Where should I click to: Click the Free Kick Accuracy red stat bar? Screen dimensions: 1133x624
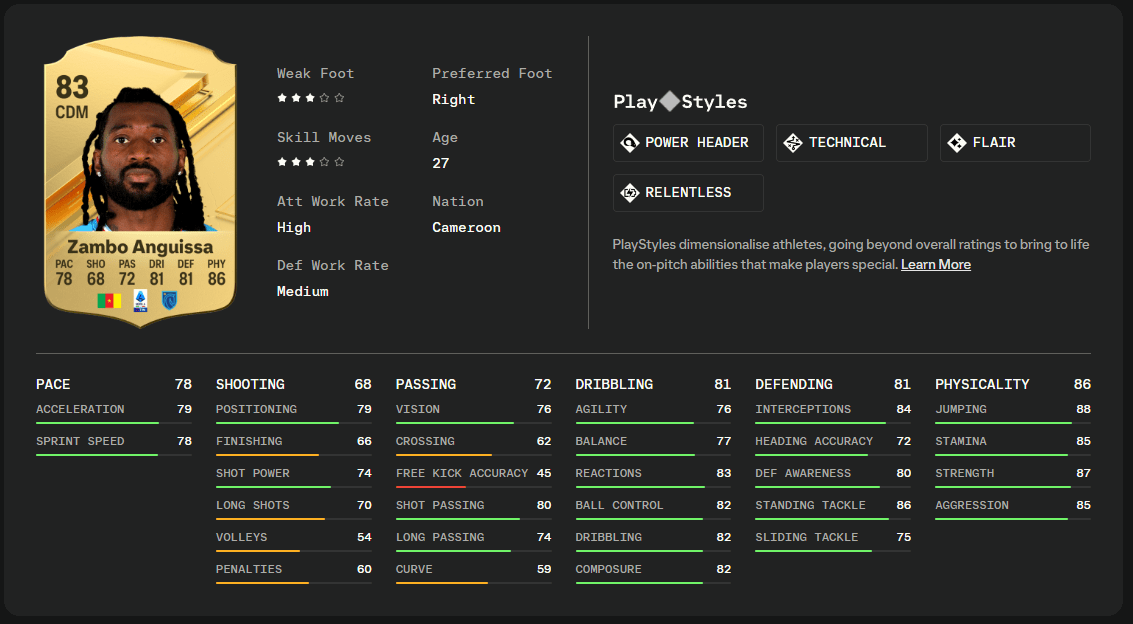(x=473, y=487)
